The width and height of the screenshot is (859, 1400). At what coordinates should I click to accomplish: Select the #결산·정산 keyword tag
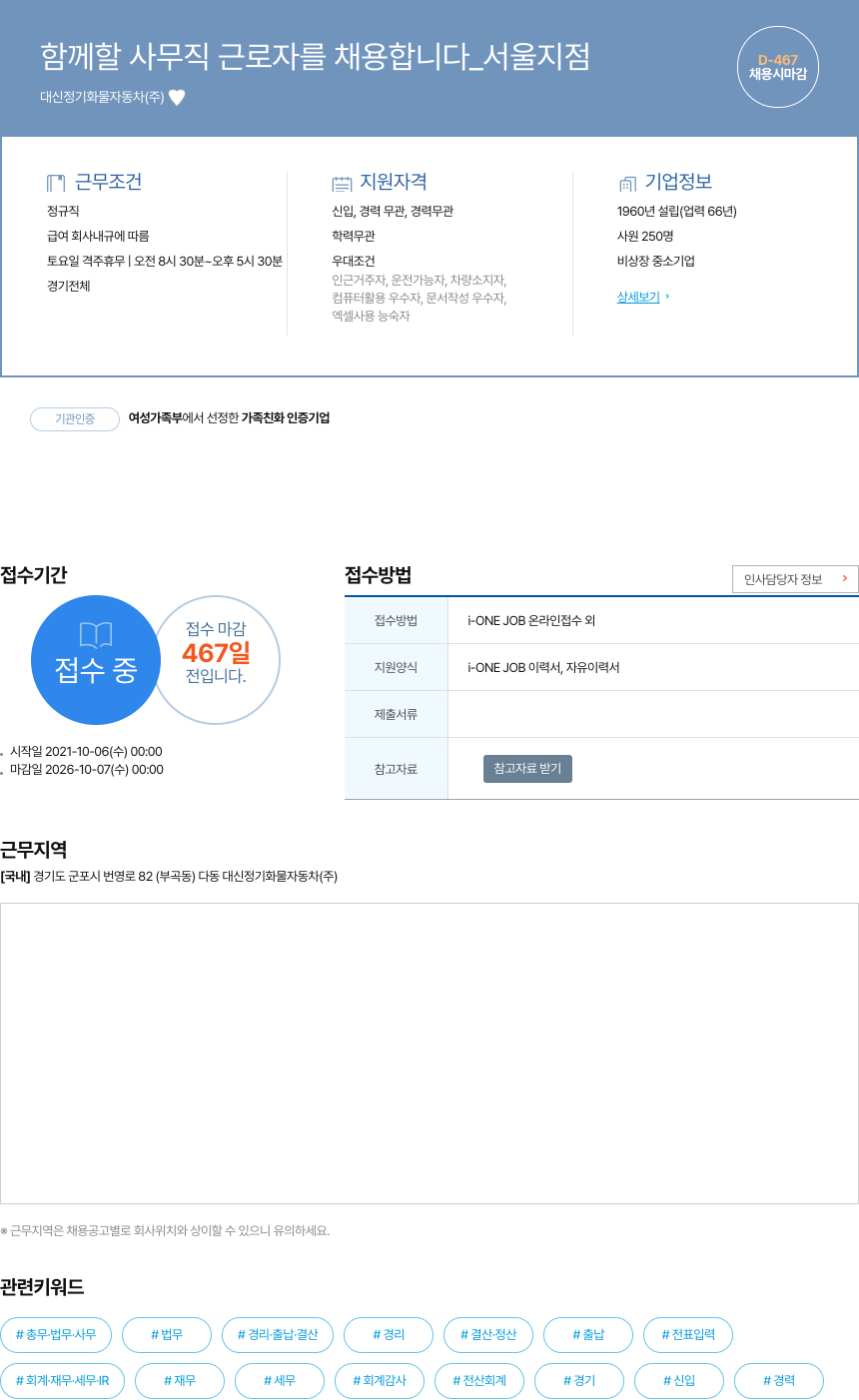pos(488,1334)
